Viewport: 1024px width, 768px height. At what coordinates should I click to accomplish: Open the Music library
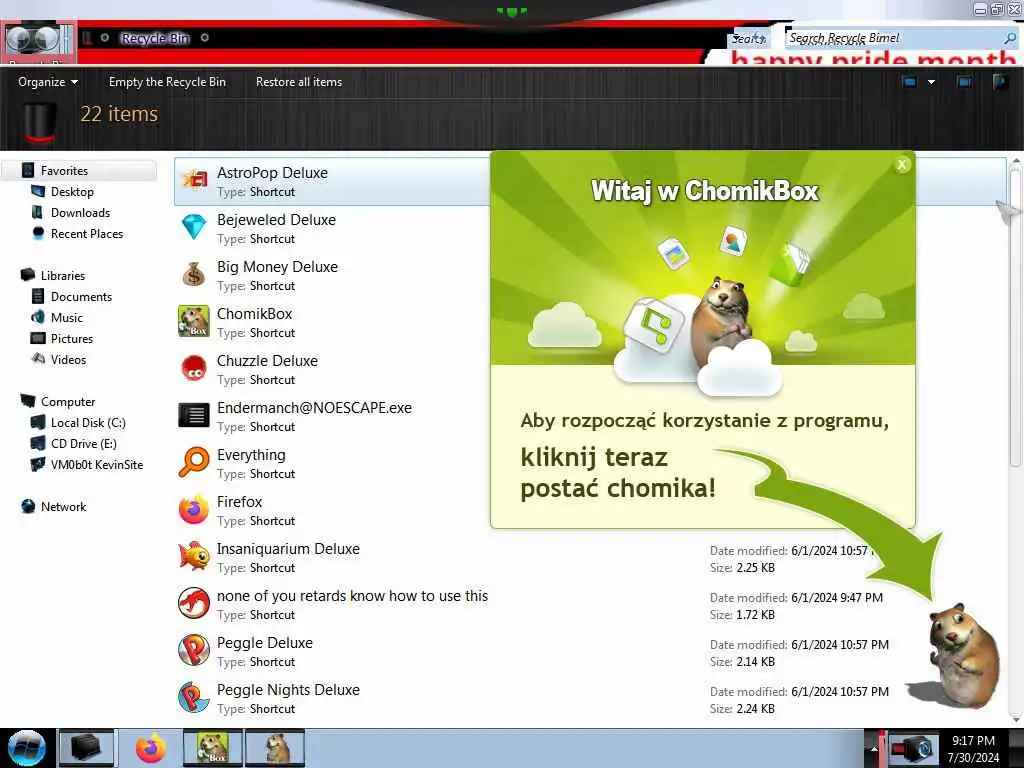coord(67,317)
